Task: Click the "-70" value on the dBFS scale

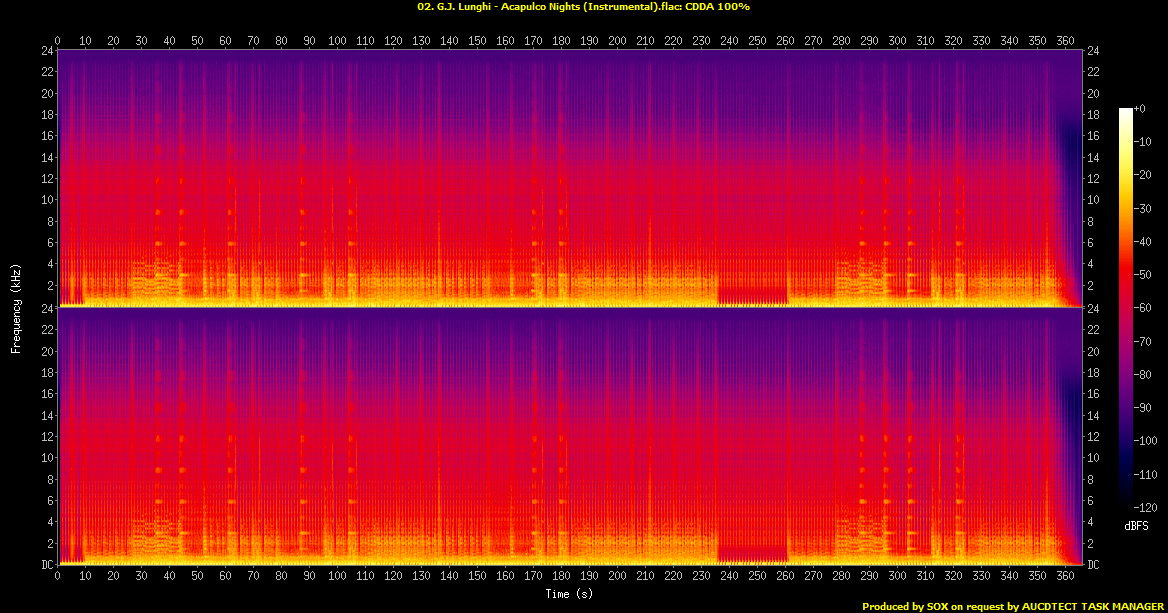Action: [x=1143, y=341]
